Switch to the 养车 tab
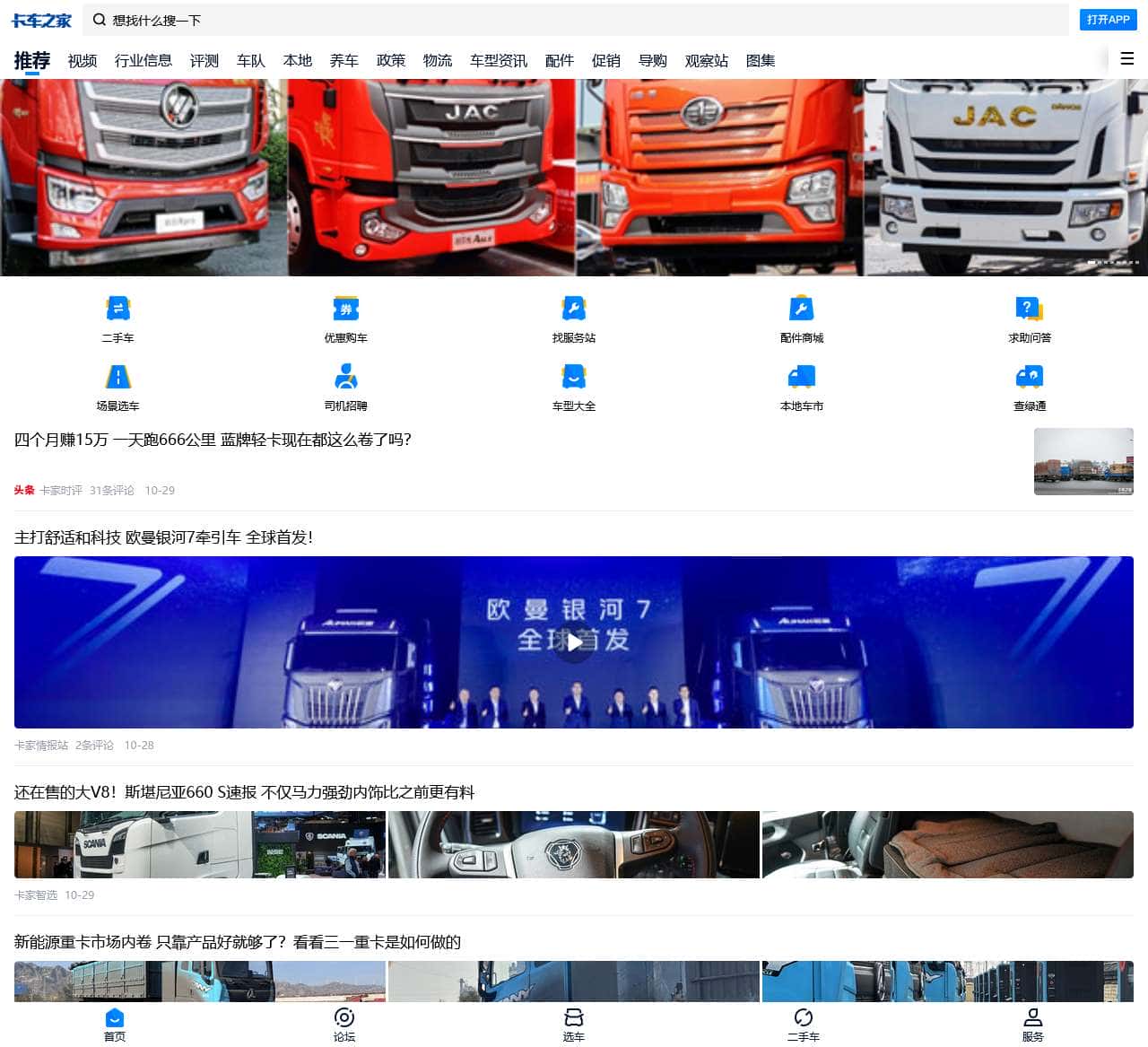Screen dimensions: 1148x1047 (x=344, y=60)
